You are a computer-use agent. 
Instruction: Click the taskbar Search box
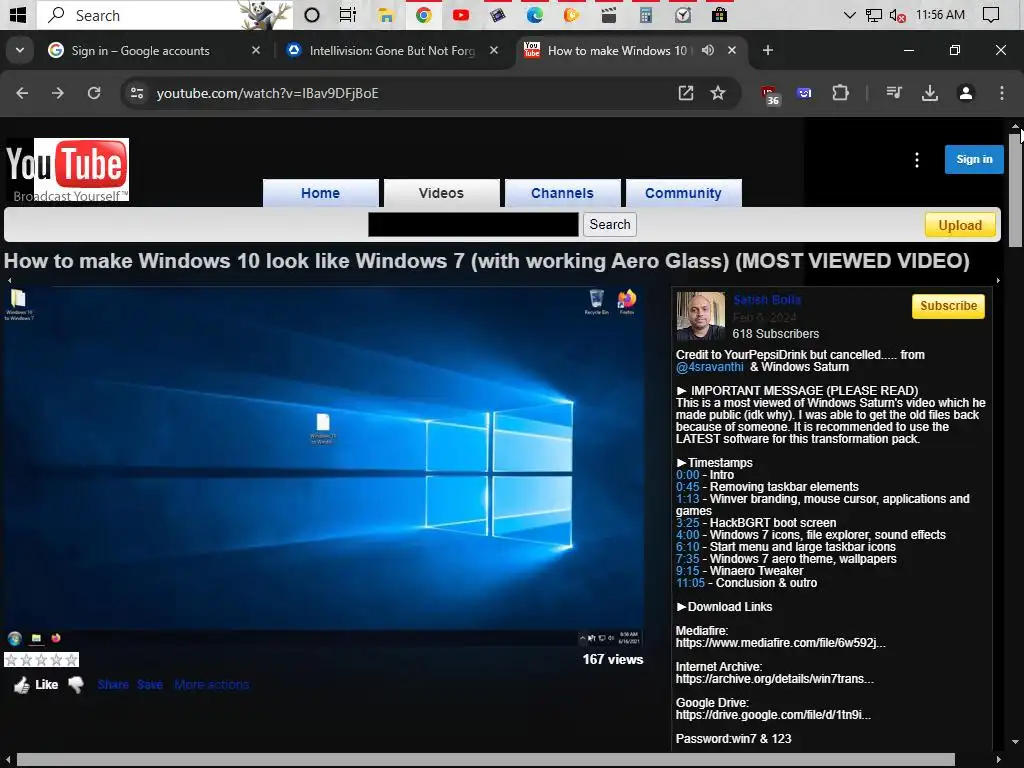[163, 15]
